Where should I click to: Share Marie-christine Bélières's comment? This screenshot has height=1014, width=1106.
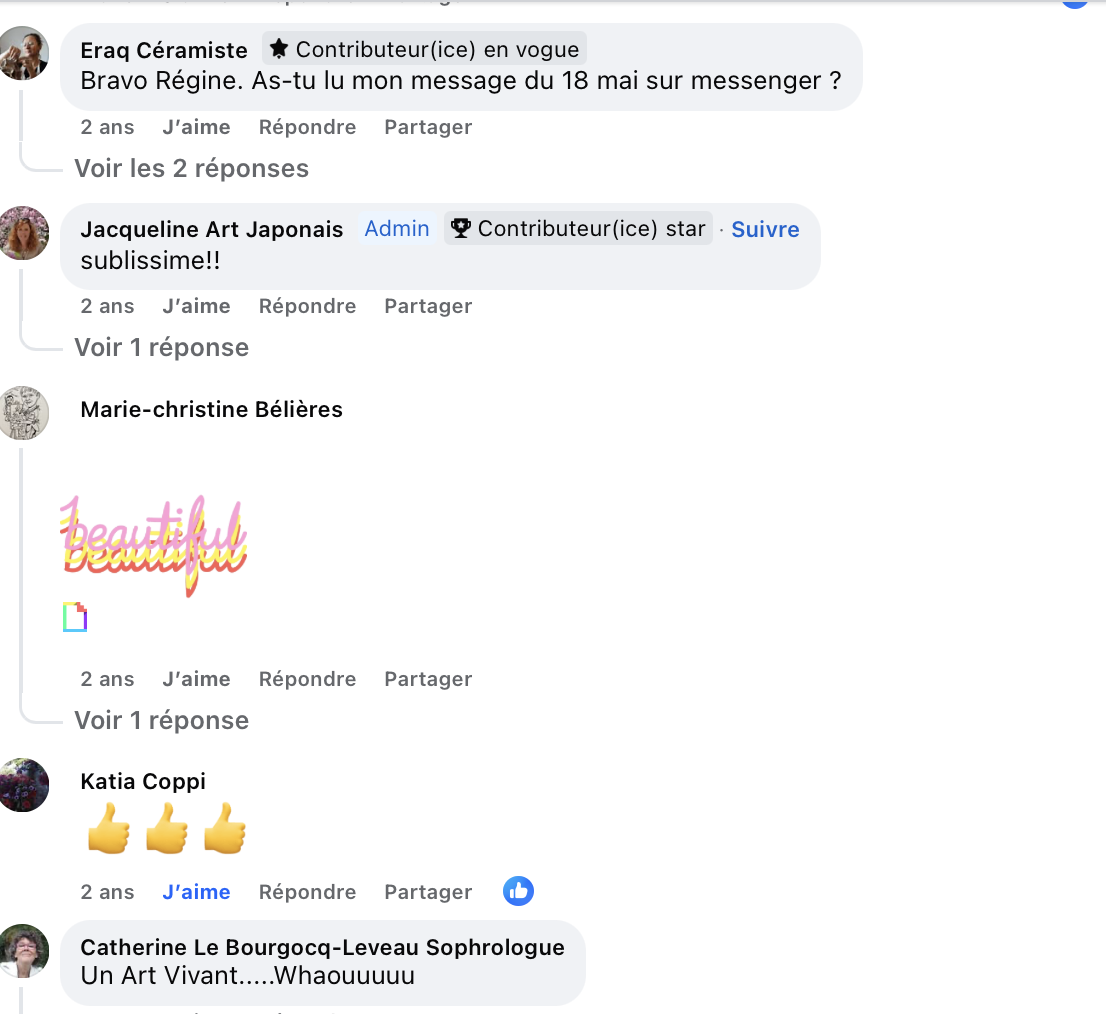(428, 679)
